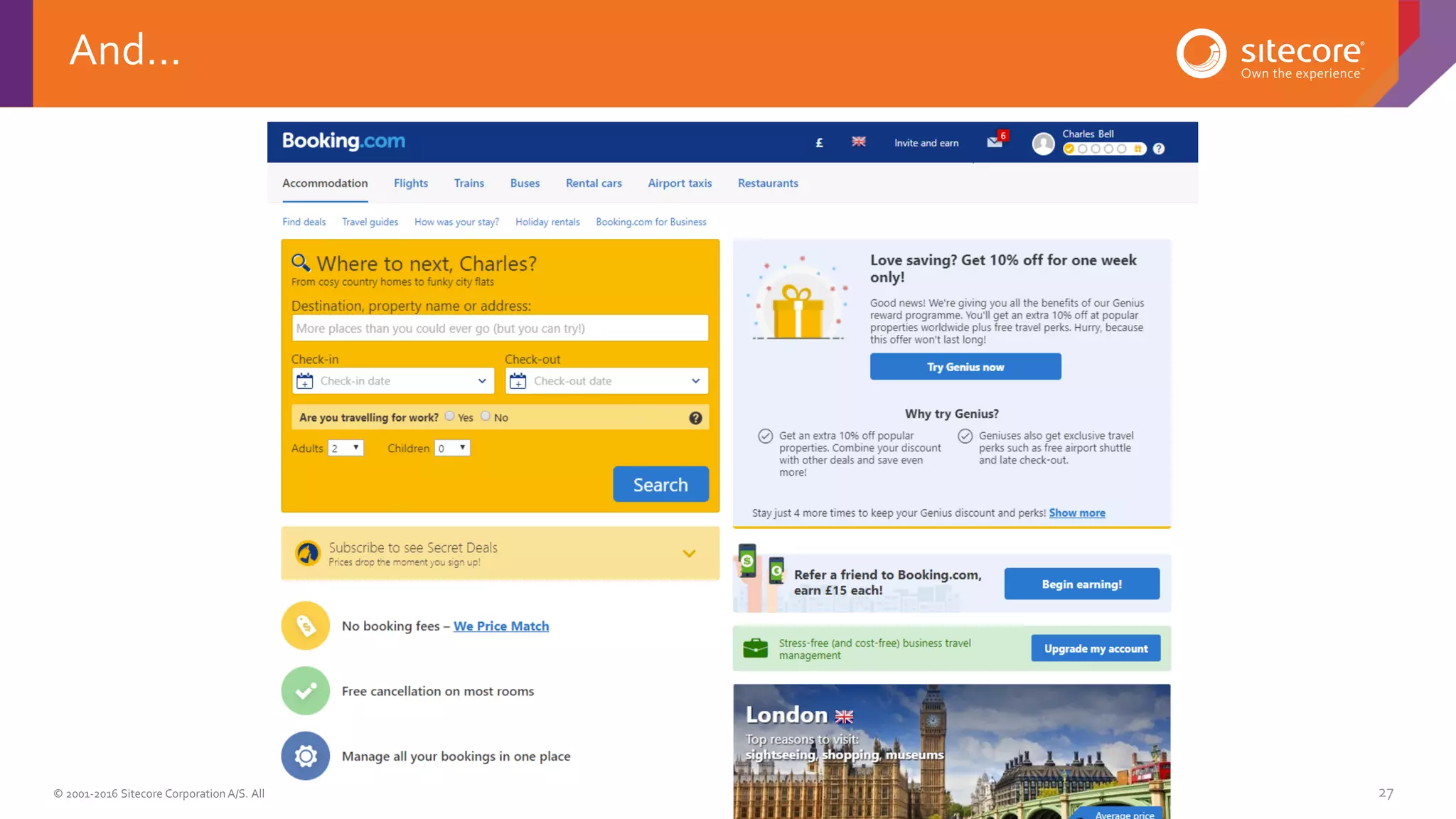The image size is (1456, 819).
Task: Select the Trains tab
Action: click(x=469, y=183)
